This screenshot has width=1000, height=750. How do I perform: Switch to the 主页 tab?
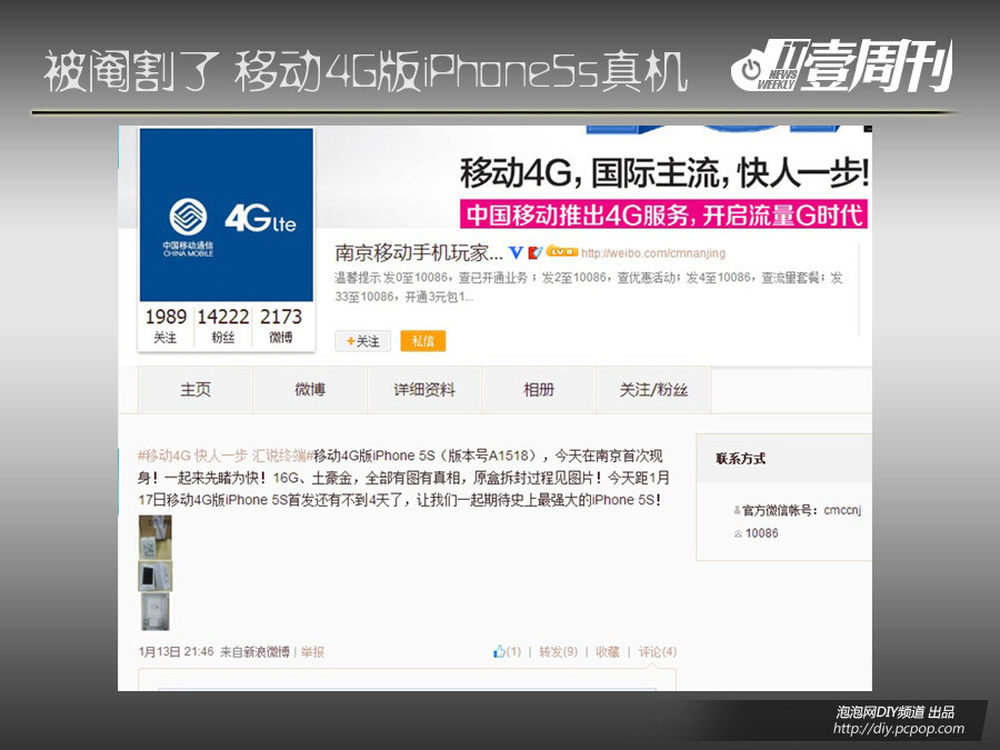pos(195,390)
